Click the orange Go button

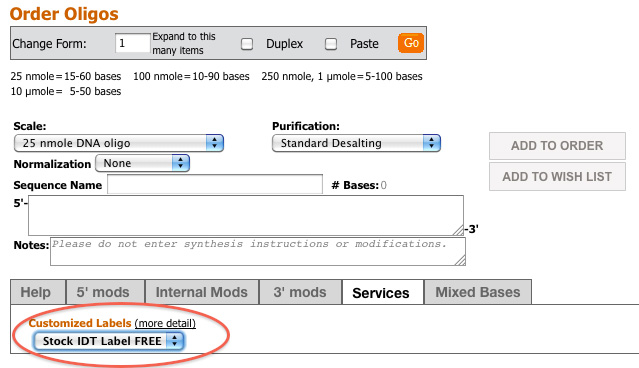[x=411, y=43]
